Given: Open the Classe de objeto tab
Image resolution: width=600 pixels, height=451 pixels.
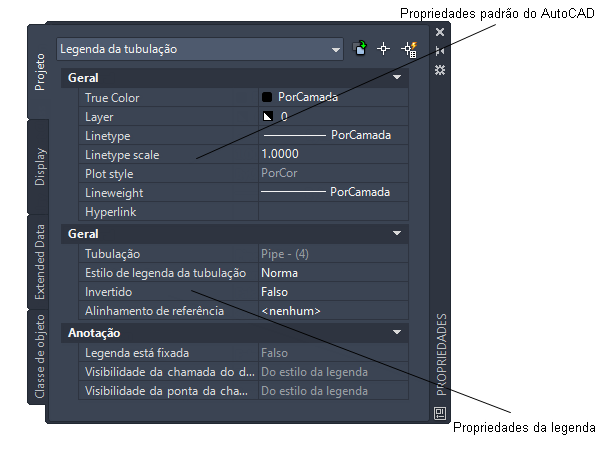Looking at the screenshot, I should [x=39, y=357].
